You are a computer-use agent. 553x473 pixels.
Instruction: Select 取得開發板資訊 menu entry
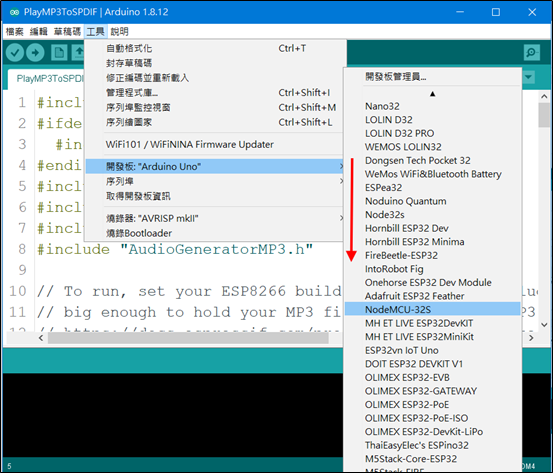tap(214, 196)
